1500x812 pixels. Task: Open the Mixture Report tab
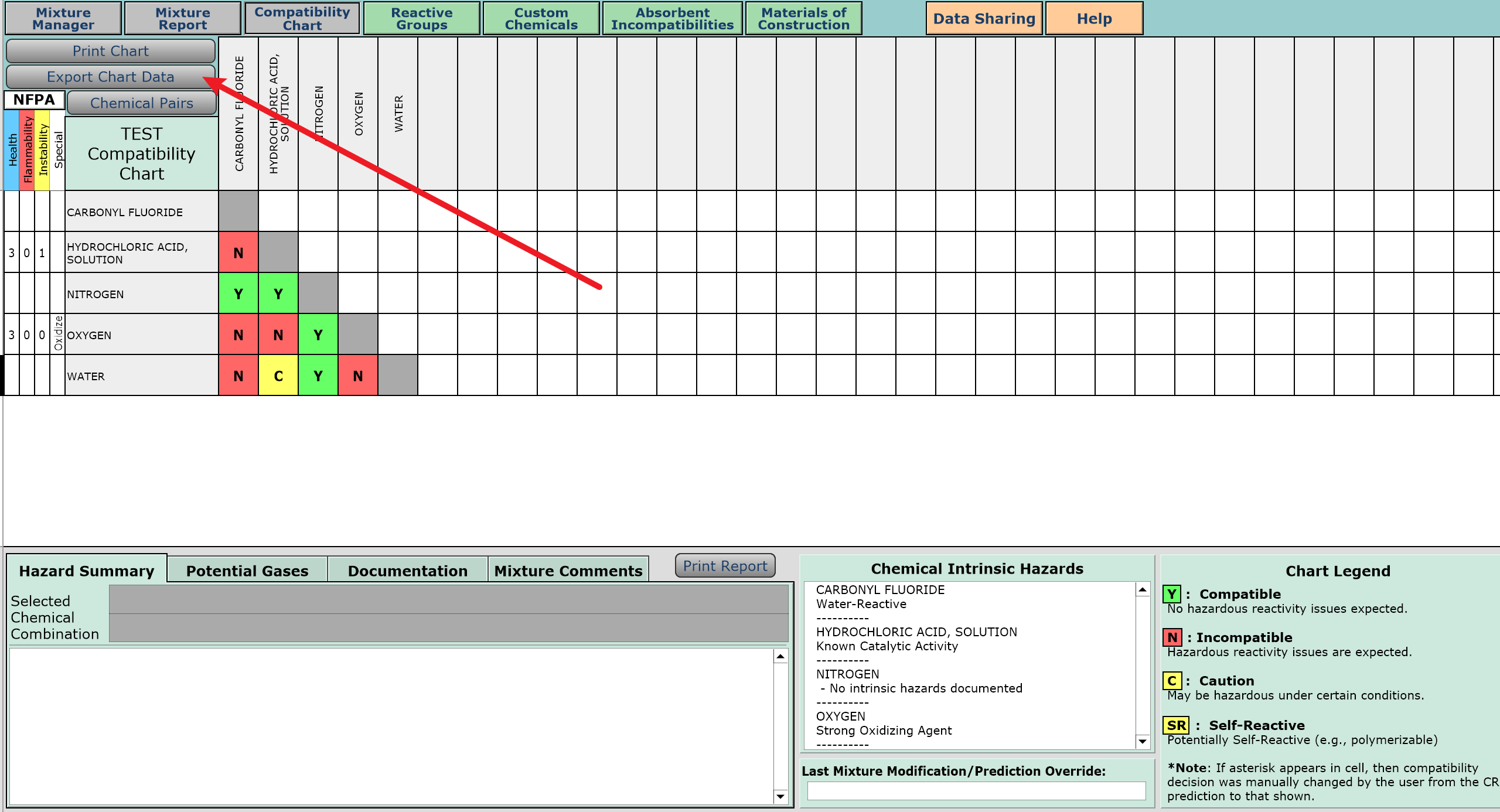[183, 19]
